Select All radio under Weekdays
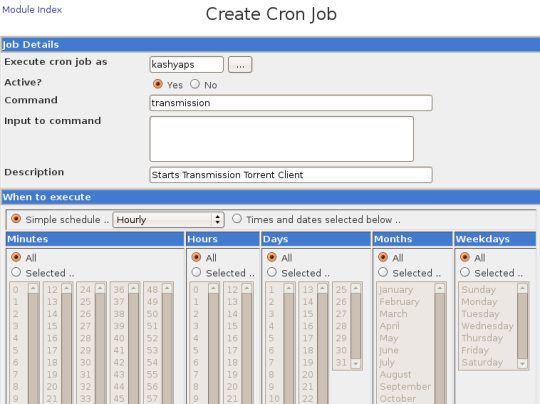Image resolution: width=540 pixels, height=404 pixels. (465, 257)
